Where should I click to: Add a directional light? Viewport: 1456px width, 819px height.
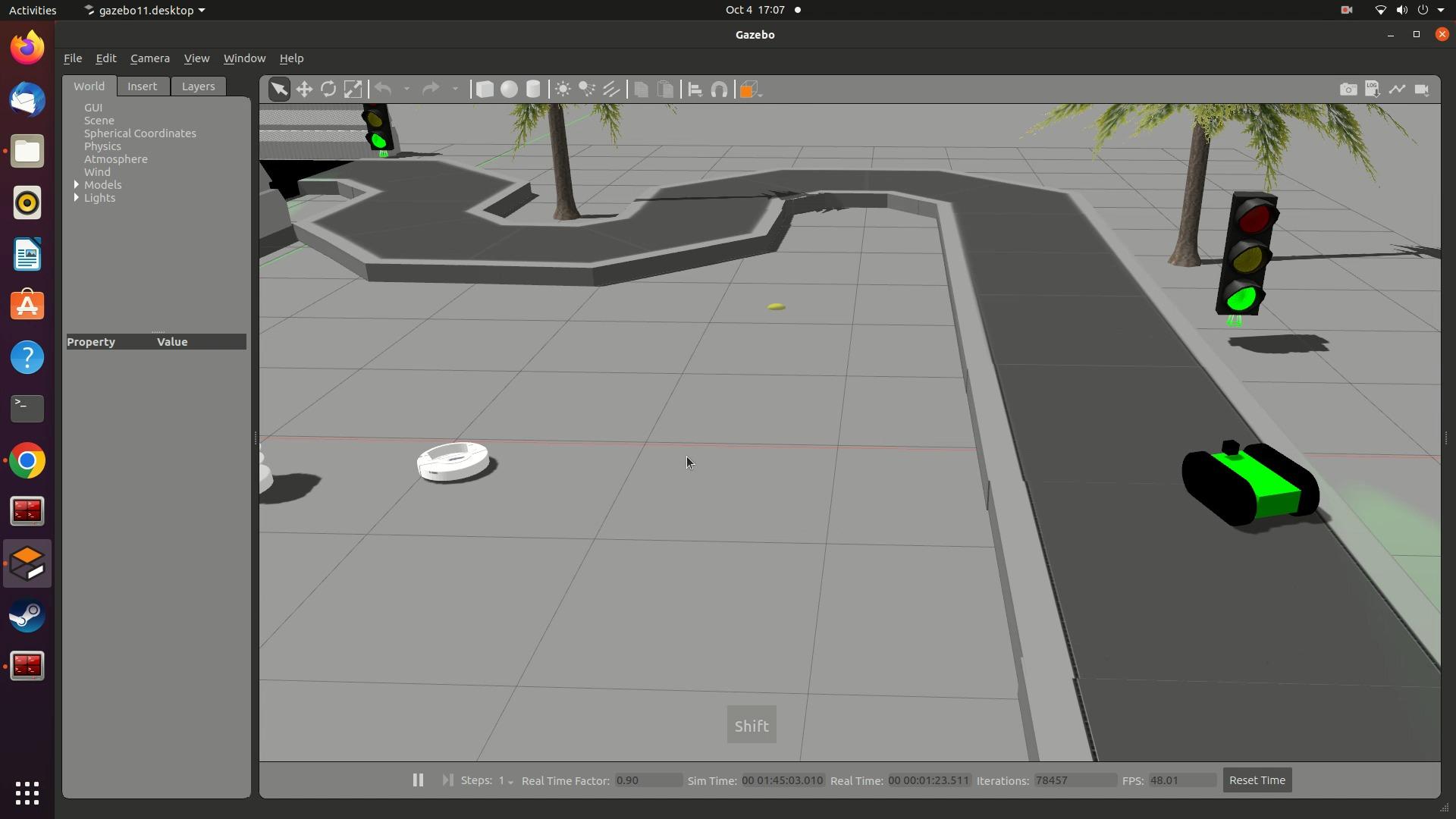click(x=611, y=89)
